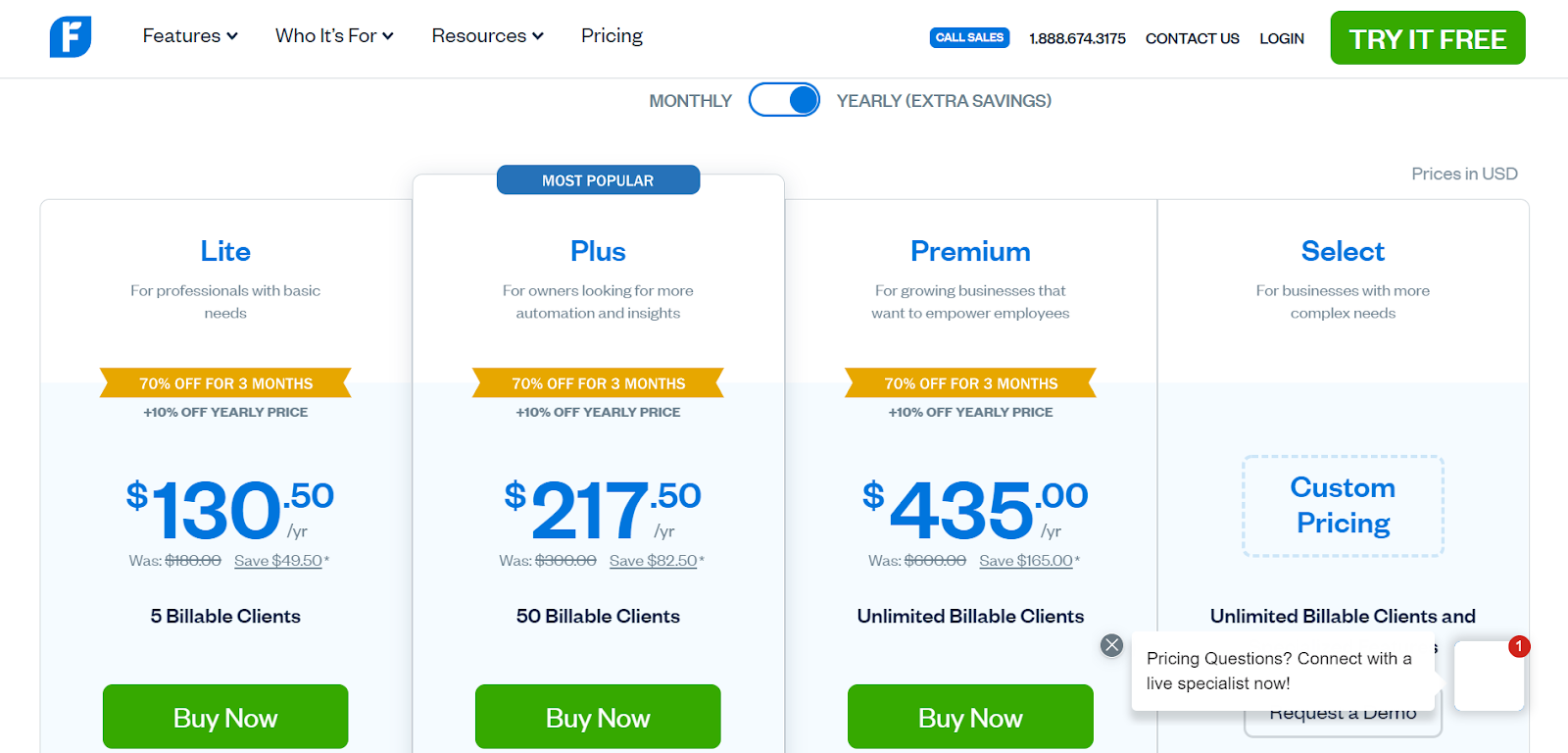The width and height of the screenshot is (1568, 753).
Task: Click the Save $165.00 link
Action: pyautogui.click(x=1026, y=561)
